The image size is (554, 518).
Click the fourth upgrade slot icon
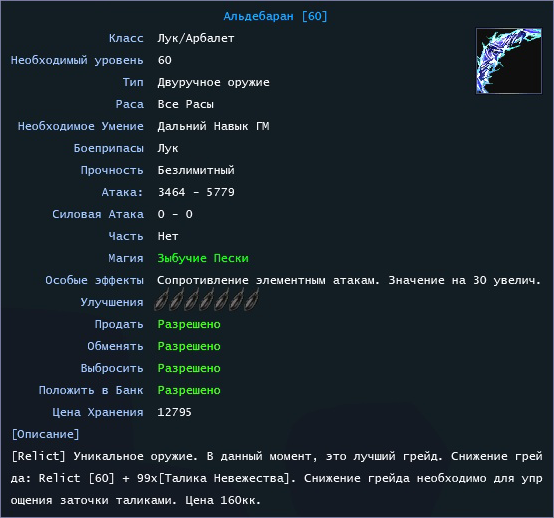click(x=206, y=299)
